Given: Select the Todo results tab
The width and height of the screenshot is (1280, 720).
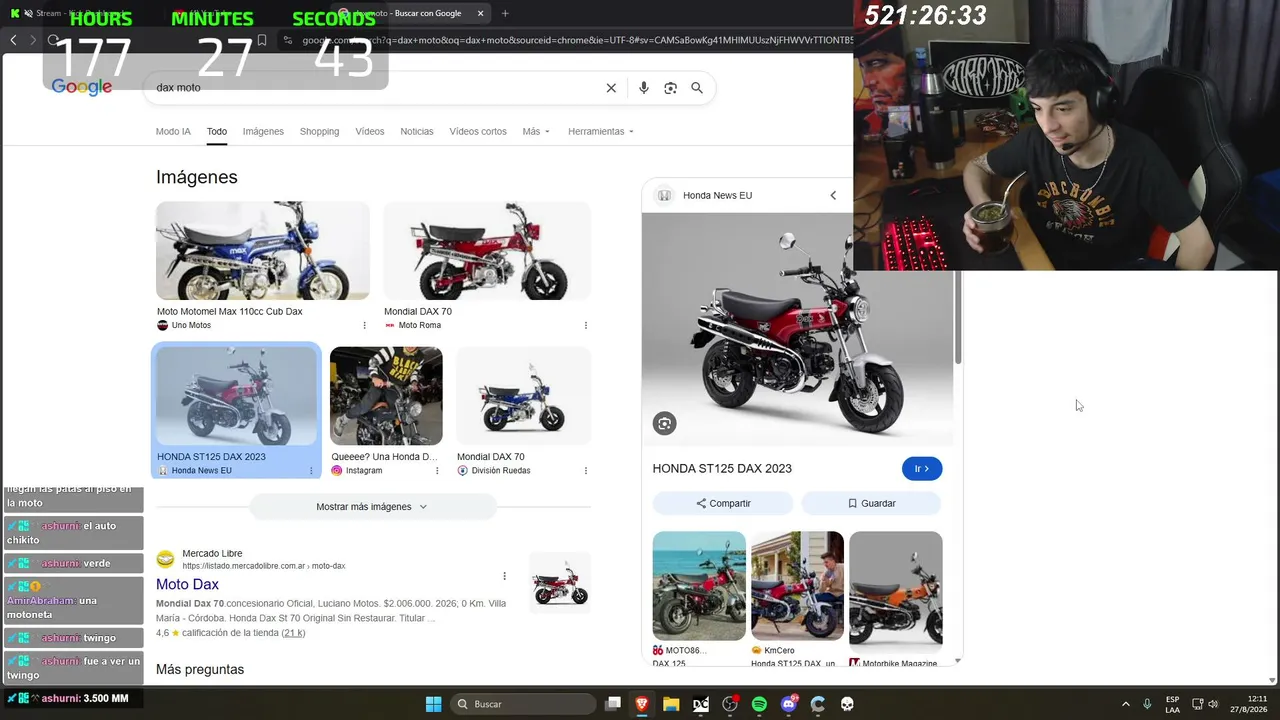Looking at the screenshot, I should pyautogui.click(x=217, y=132).
